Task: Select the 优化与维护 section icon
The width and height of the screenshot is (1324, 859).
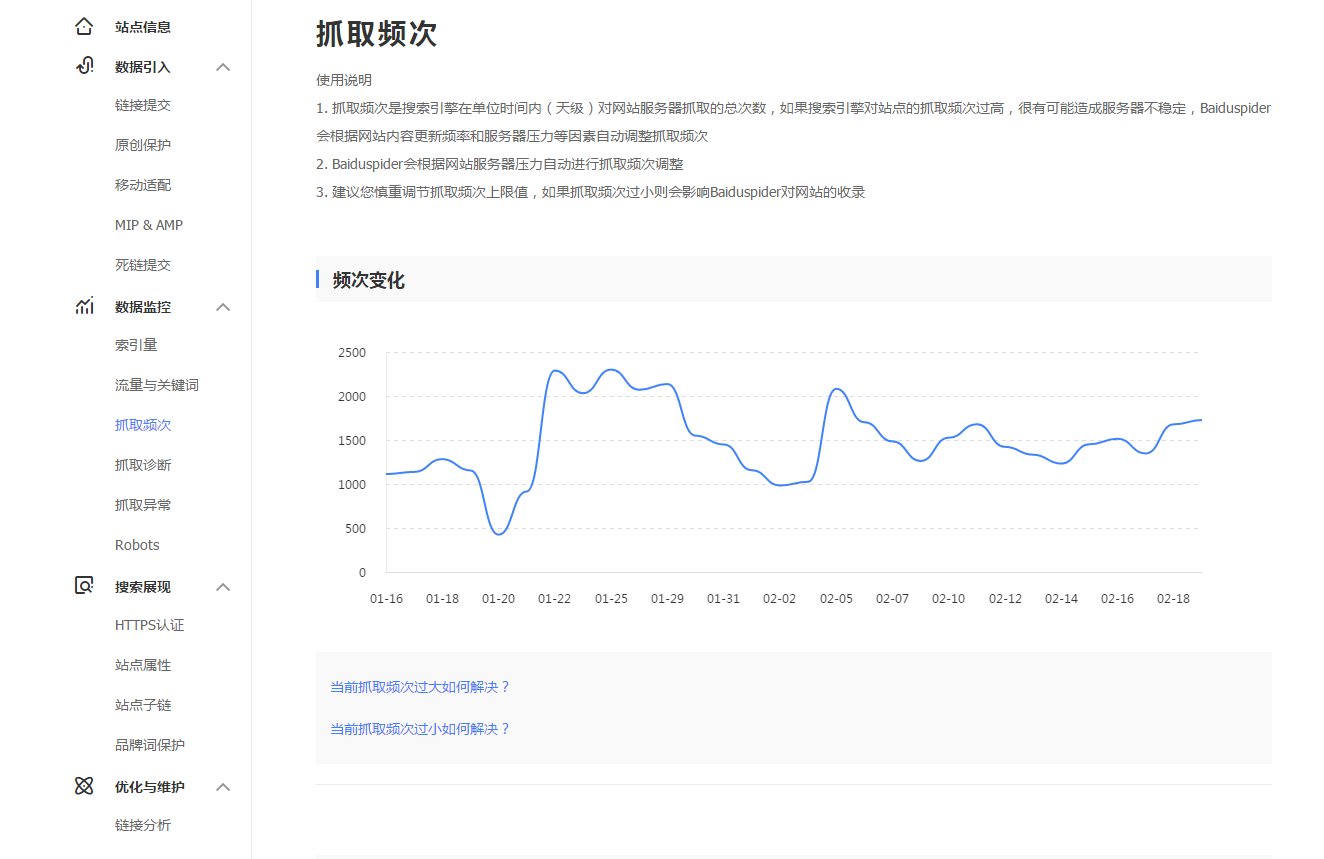Action: (x=84, y=786)
